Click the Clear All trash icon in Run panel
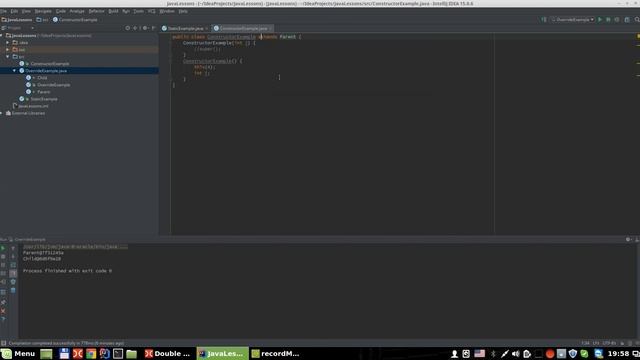This screenshot has height=360, width=640. coord(13,290)
